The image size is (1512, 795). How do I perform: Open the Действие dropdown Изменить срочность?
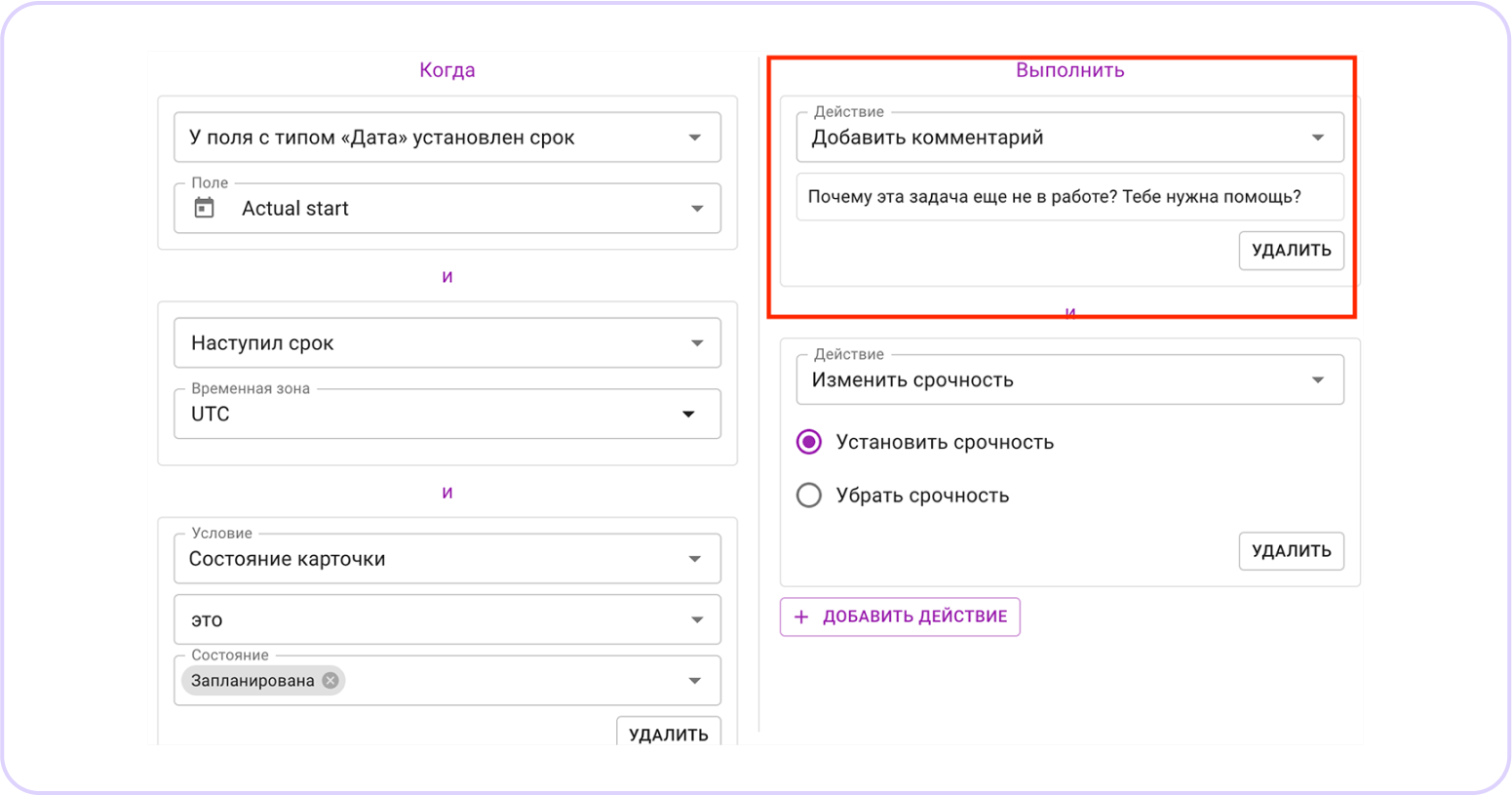point(1070,379)
